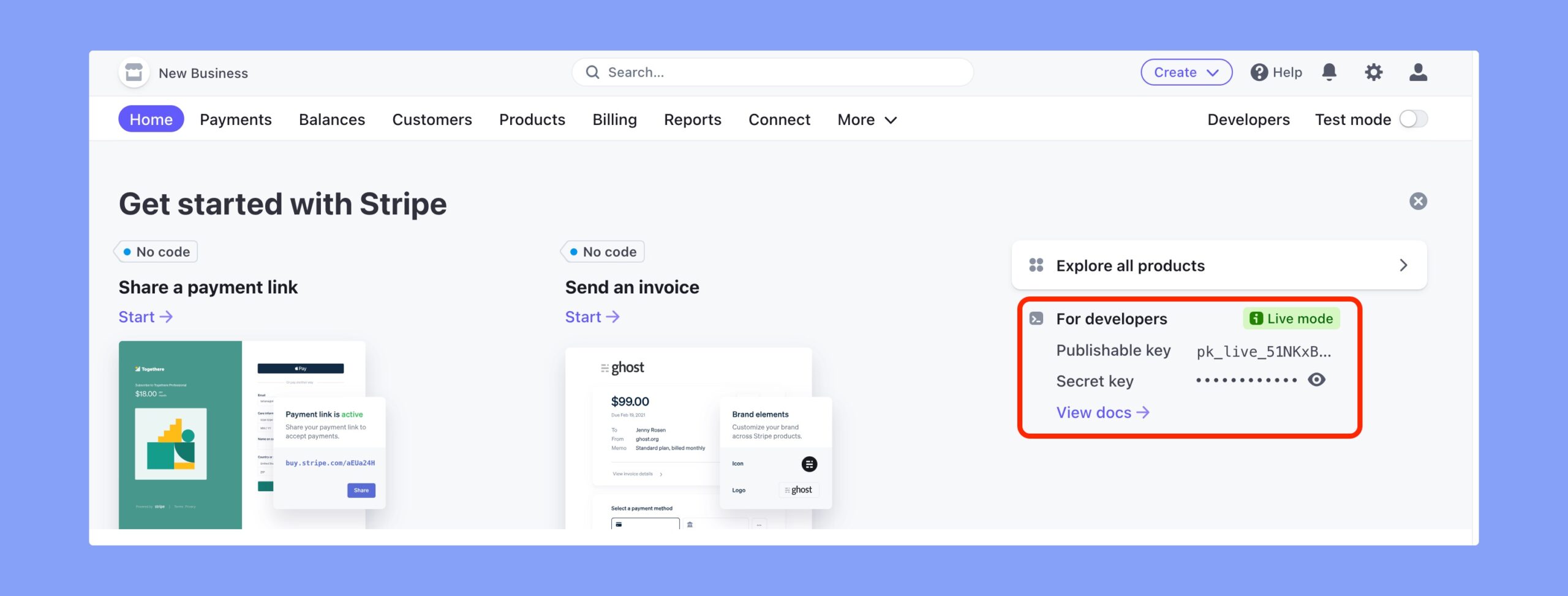The image size is (1568, 596).
Task: Expand the More menu
Action: [867, 119]
